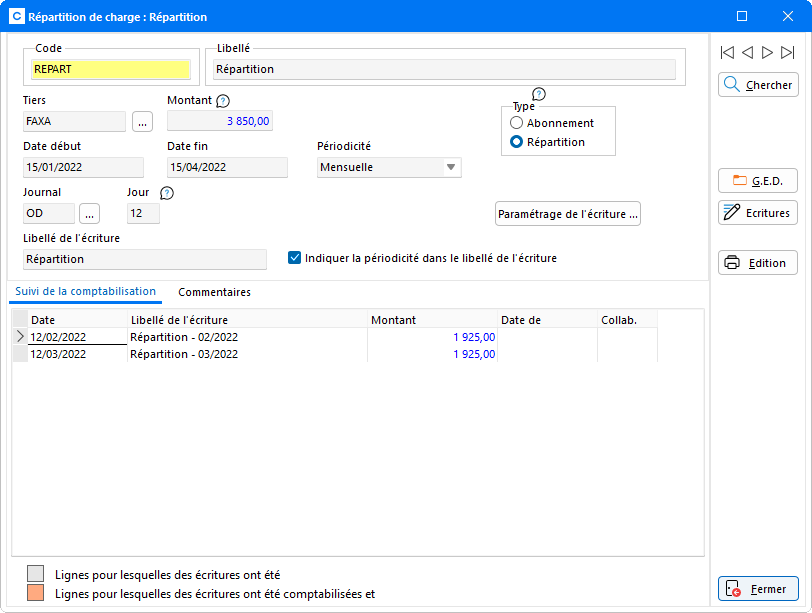Viewport: 812px width, 613px height.
Task: Select the Abonnement radio option
Action: point(517,123)
